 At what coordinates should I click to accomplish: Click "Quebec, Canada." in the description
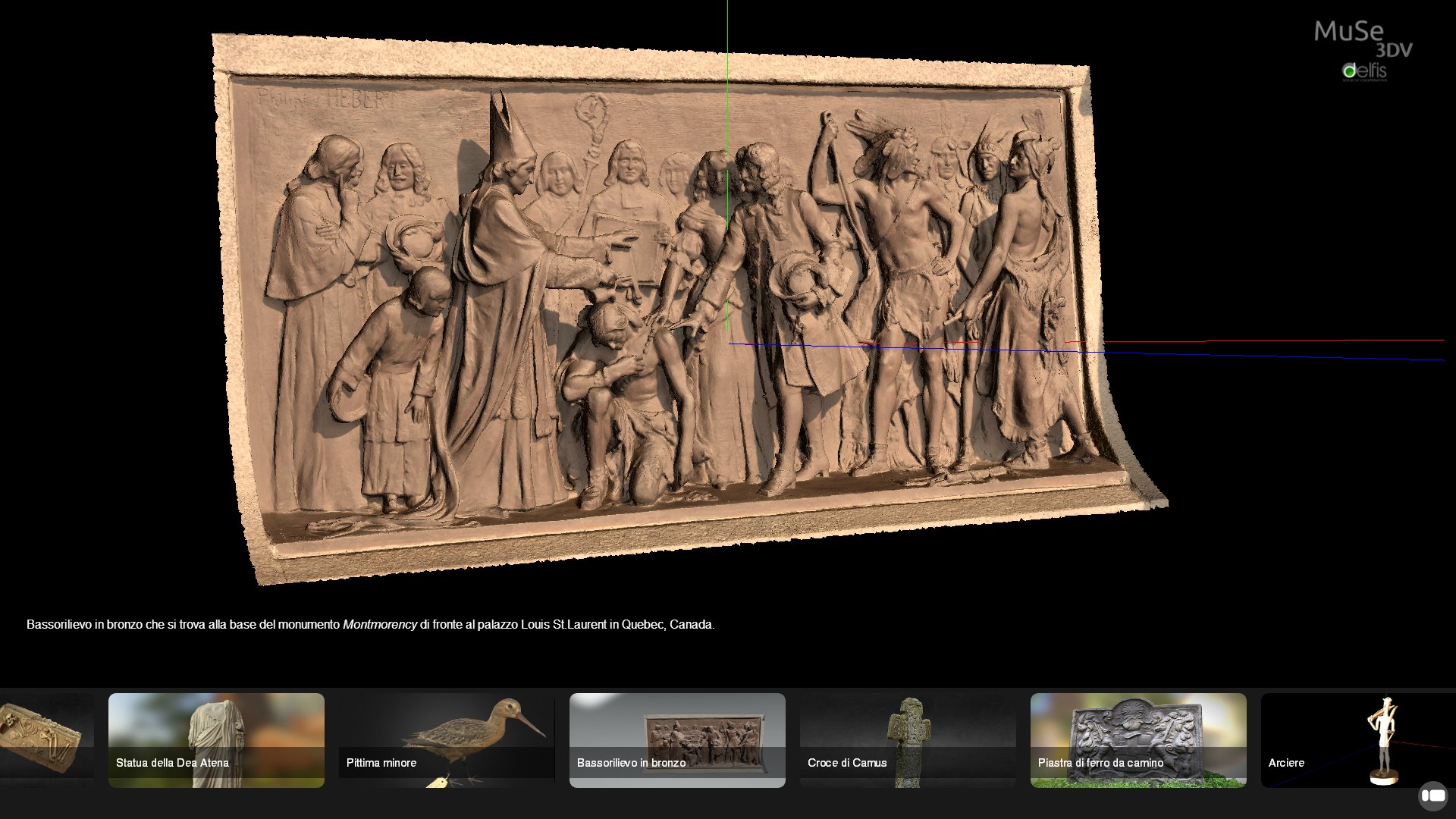pos(668,625)
